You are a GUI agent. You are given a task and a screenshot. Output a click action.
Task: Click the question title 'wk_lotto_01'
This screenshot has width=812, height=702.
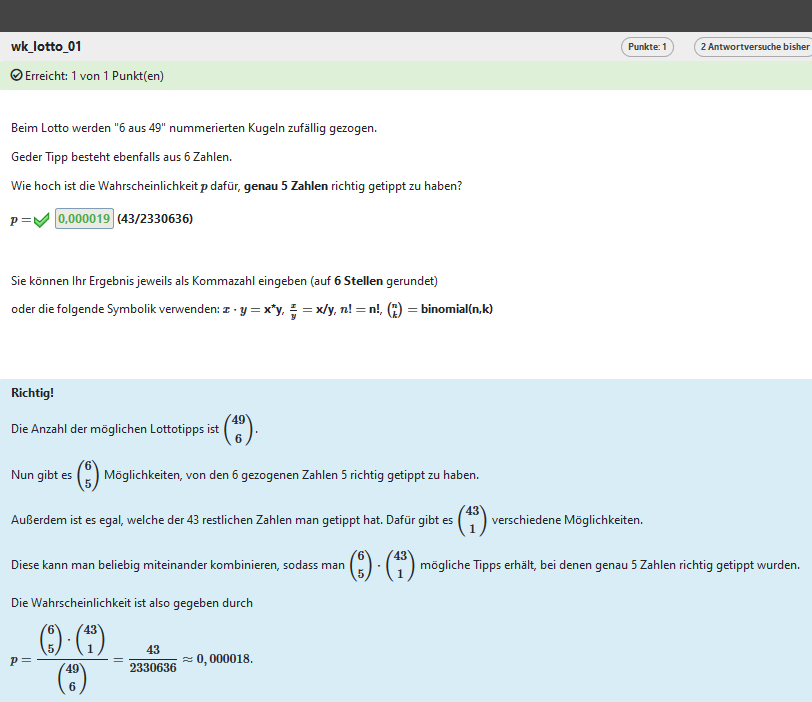46,46
